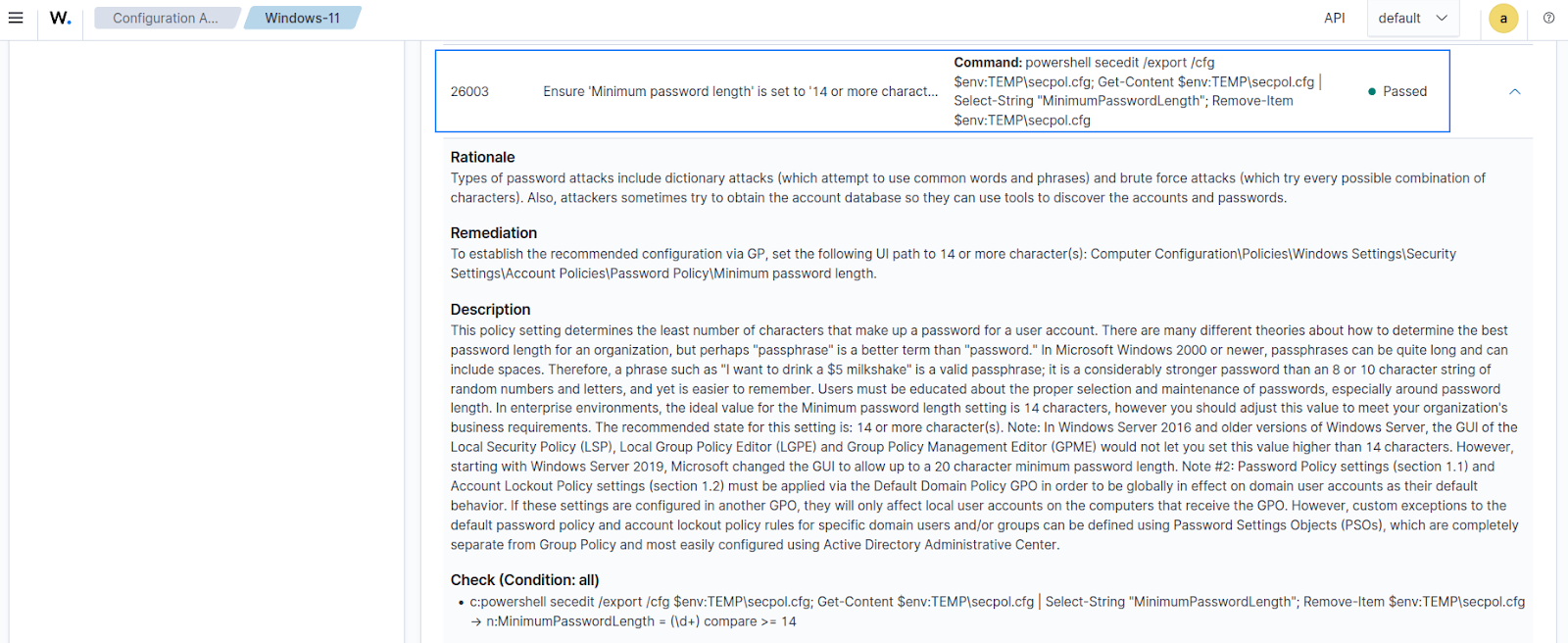Viewport: 1568px width, 643px height.
Task: Click the Description section heading
Action: (490, 308)
